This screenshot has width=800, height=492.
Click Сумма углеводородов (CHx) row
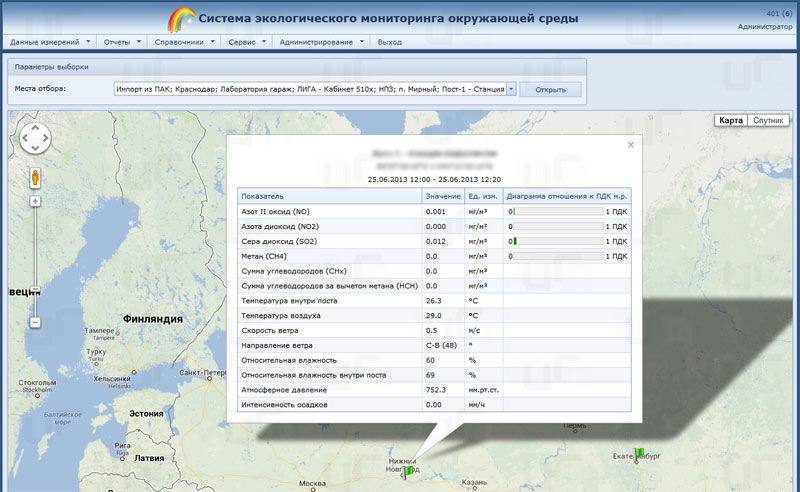tap(434, 271)
